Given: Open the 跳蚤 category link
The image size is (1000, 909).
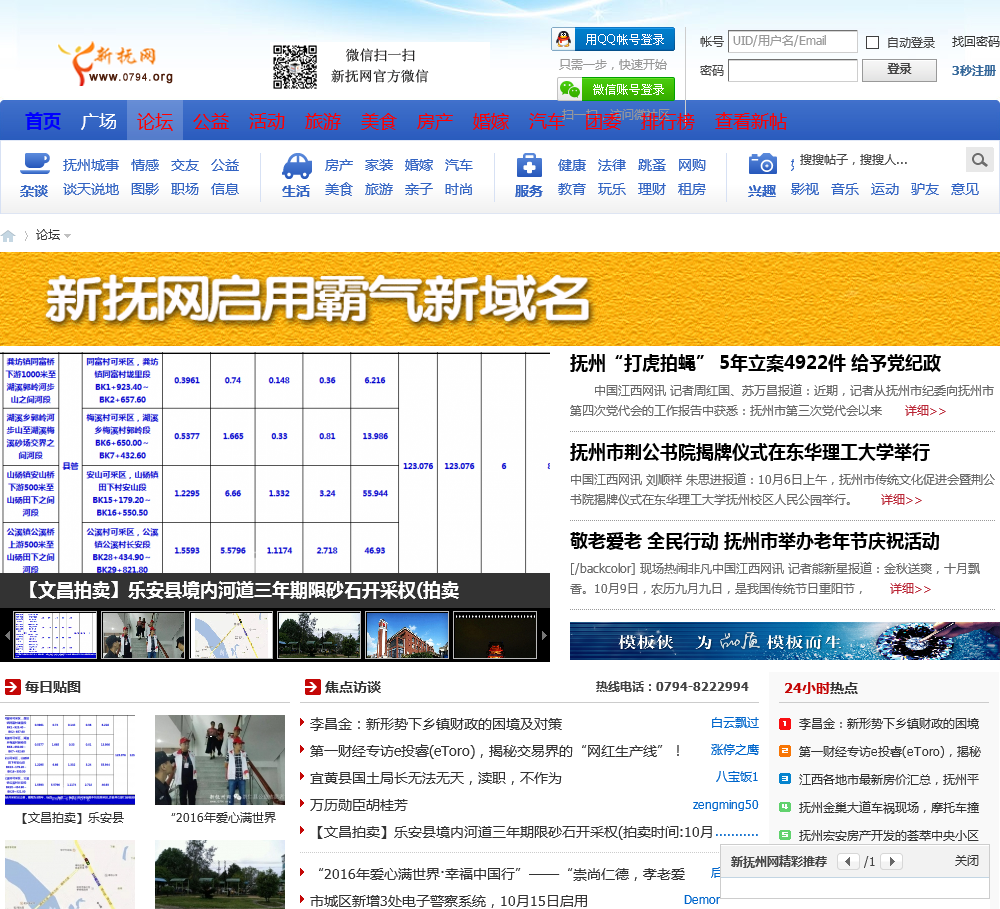Looking at the screenshot, I should click(652, 165).
